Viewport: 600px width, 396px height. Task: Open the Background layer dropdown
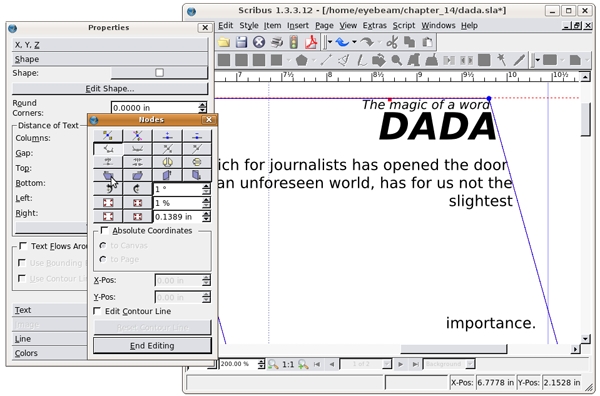[449, 364]
